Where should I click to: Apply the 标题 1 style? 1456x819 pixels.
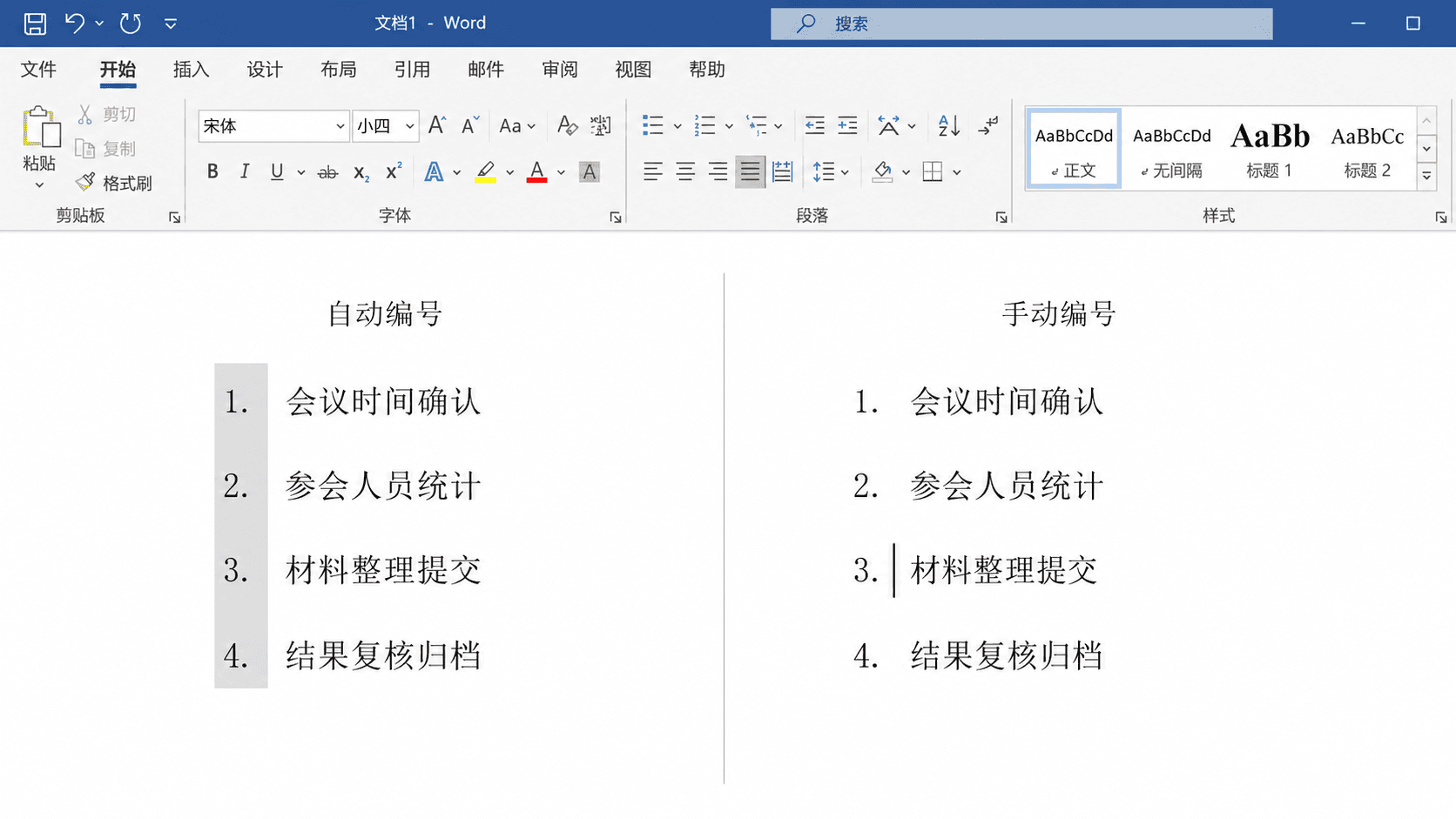(1270, 148)
